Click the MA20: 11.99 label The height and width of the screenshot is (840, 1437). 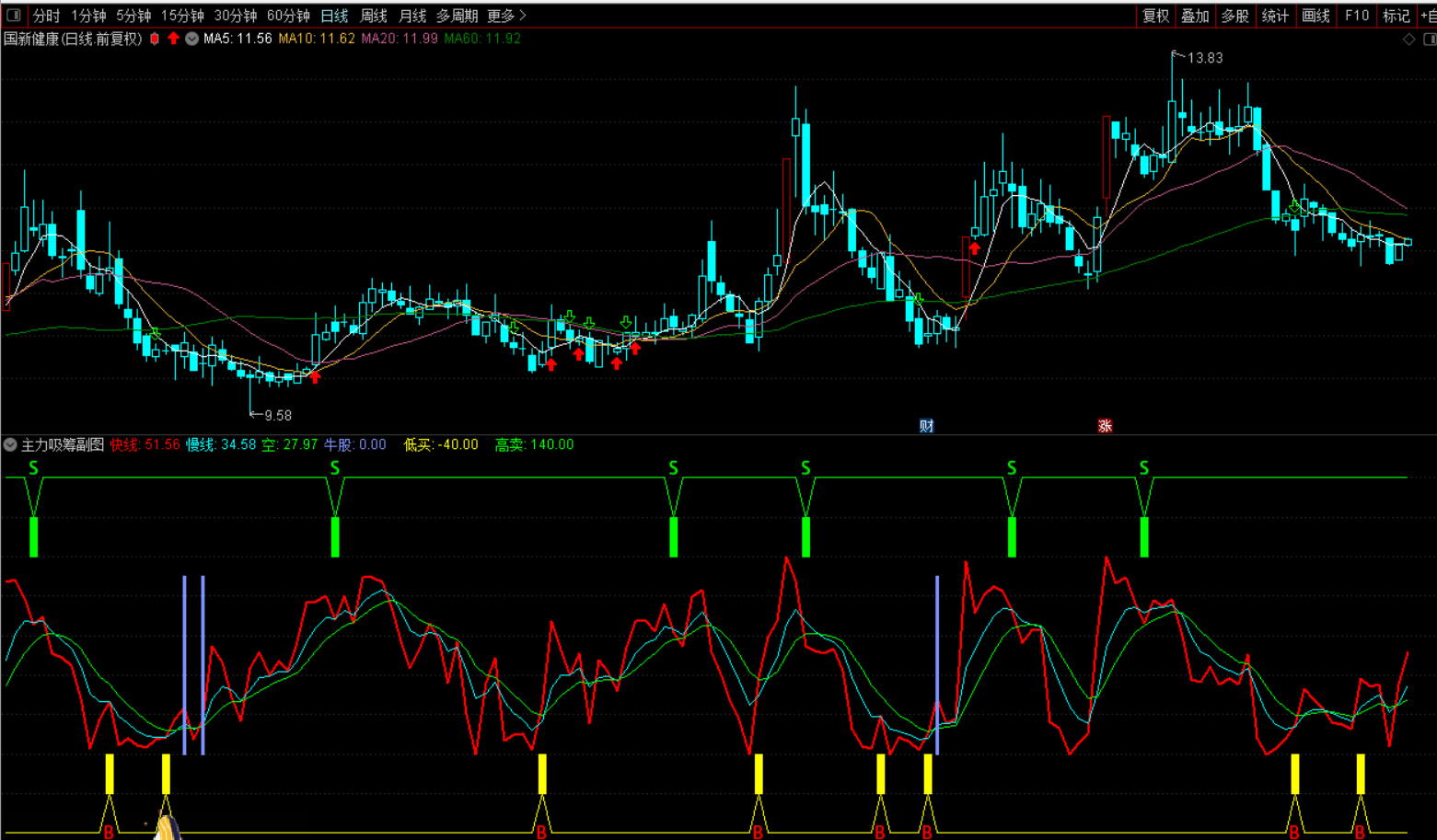tap(400, 39)
